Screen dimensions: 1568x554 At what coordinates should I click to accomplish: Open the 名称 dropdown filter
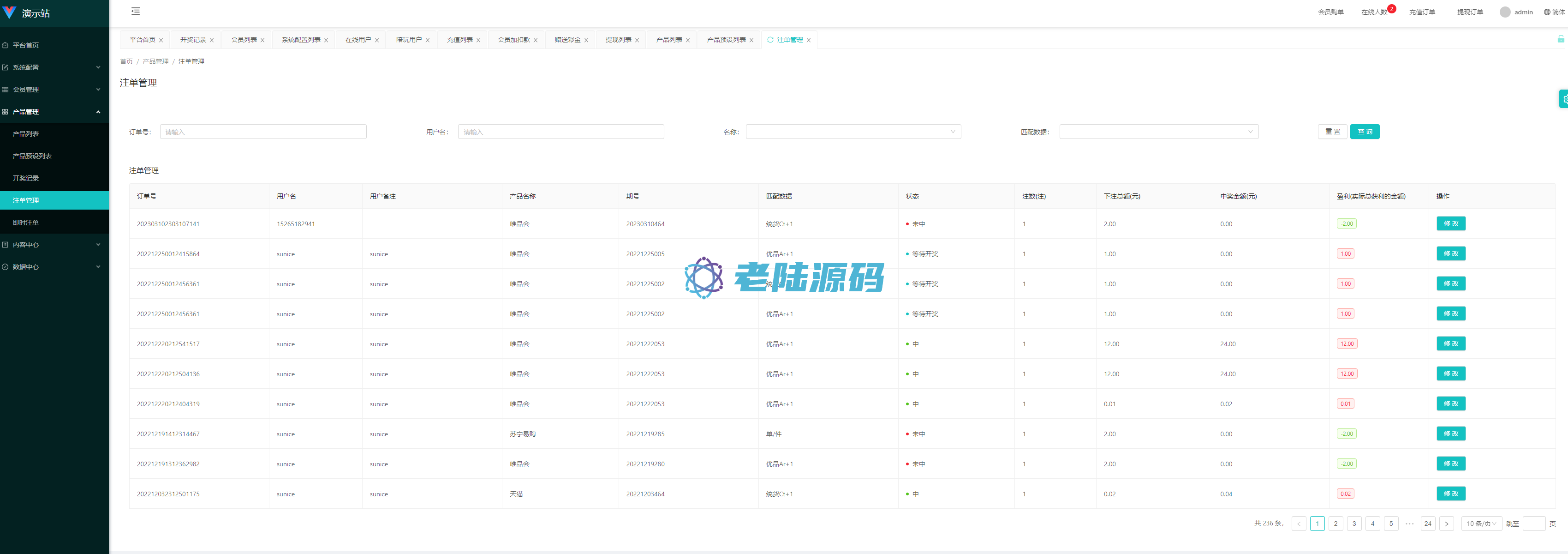[853, 132]
